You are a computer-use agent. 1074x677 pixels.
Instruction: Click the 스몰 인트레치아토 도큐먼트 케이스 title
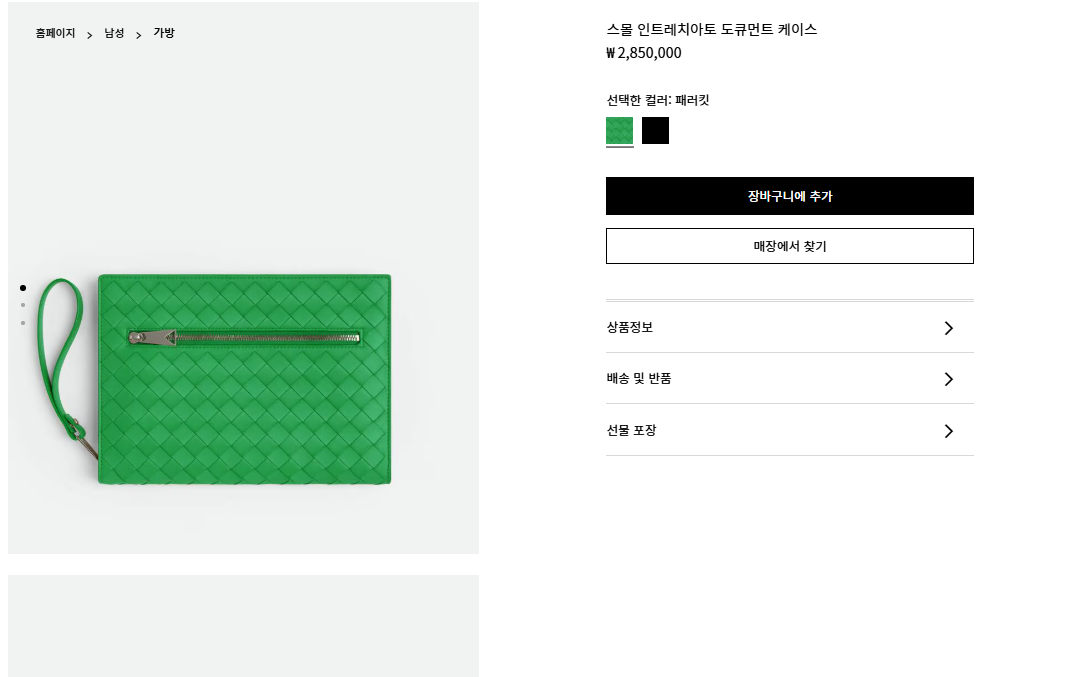click(711, 29)
